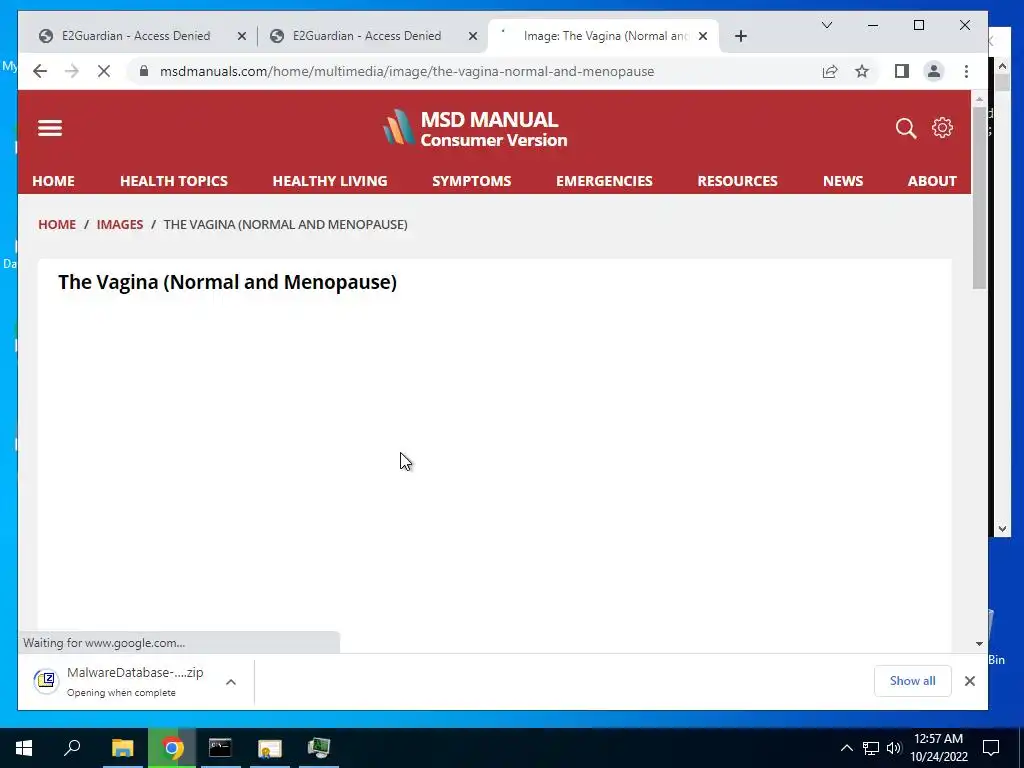Viewport: 1024px width, 768px height.
Task: Open the certificate app taskbar icon
Action: 269,748
